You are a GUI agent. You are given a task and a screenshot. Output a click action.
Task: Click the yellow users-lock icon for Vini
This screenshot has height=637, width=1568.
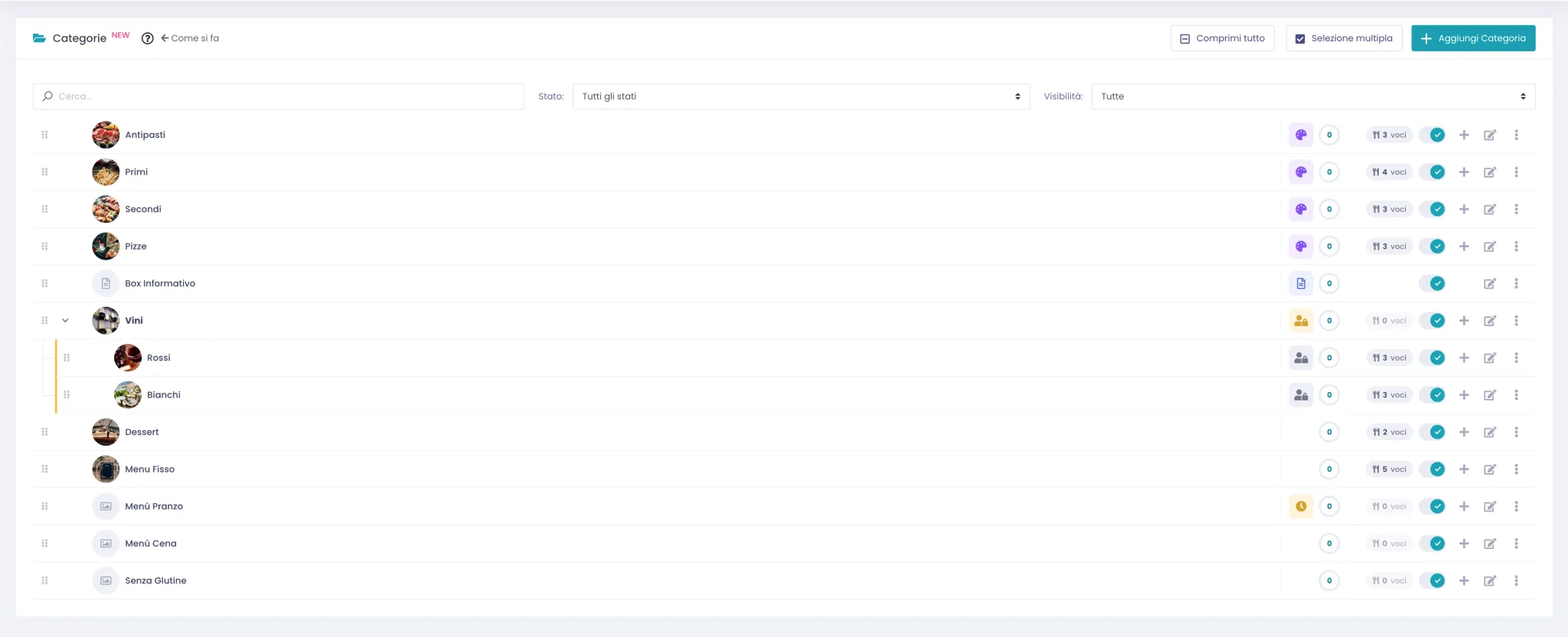tap(1301, 321)
